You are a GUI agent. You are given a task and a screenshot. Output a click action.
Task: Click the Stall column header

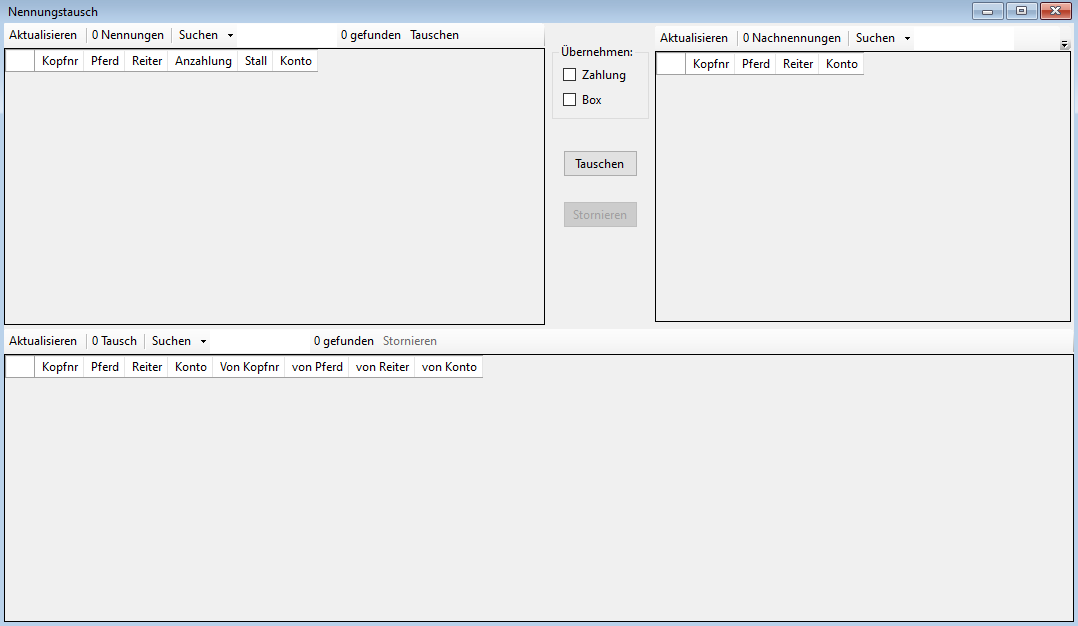coord(256,61)
